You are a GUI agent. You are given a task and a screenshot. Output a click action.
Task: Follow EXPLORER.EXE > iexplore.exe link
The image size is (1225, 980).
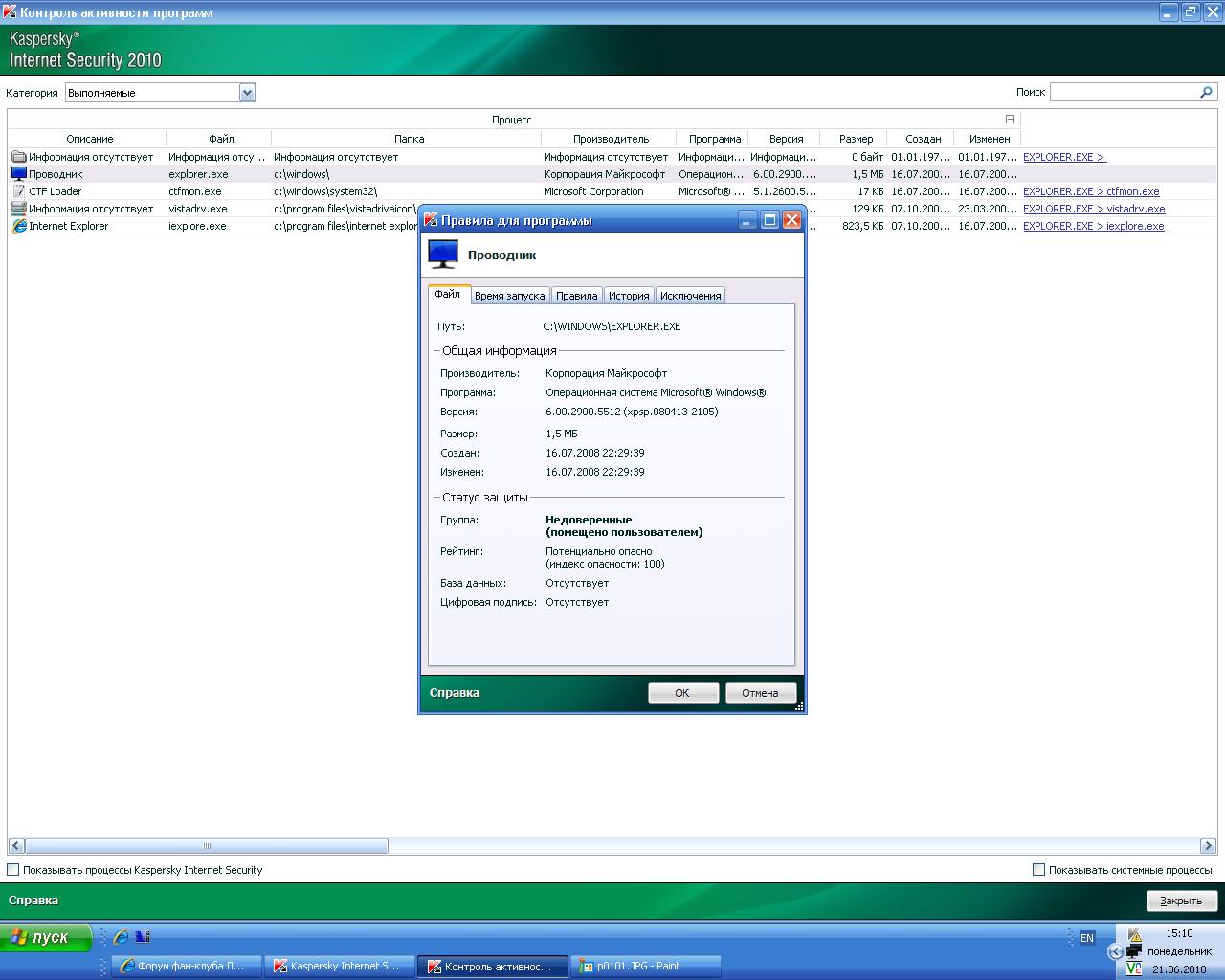[x=1094, y=226]
